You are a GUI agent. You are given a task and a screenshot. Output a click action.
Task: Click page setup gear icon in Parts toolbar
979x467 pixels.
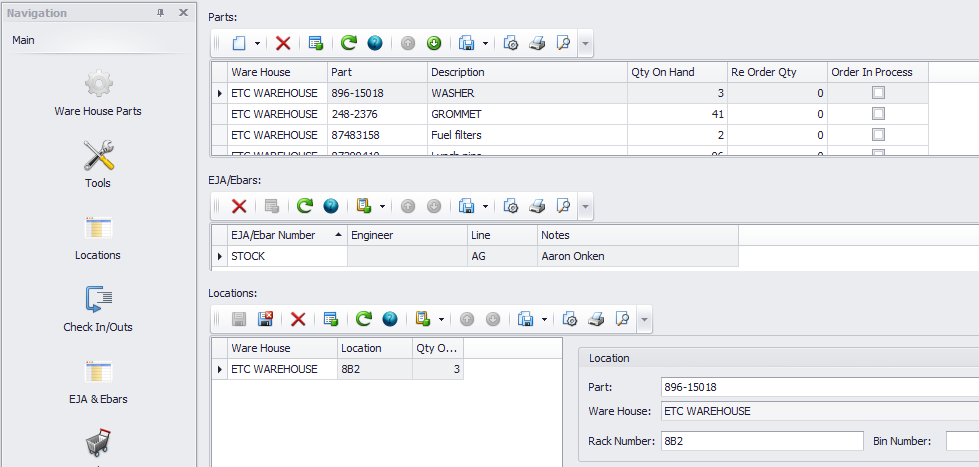tap(511, 43)
